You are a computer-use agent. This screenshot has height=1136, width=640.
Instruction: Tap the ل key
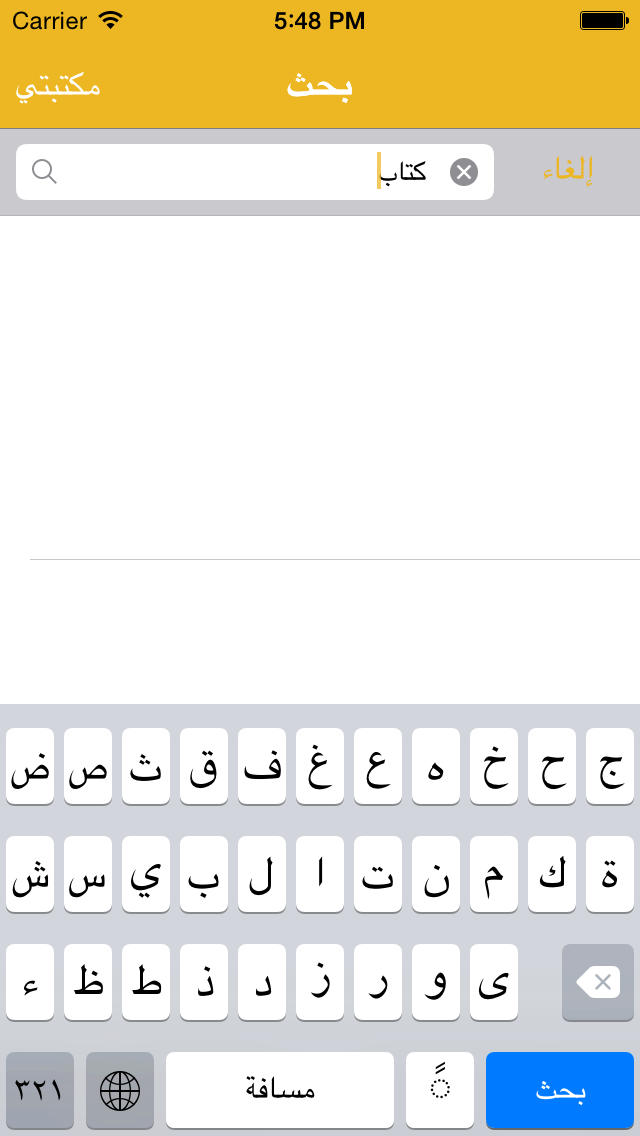pos(262,874)
